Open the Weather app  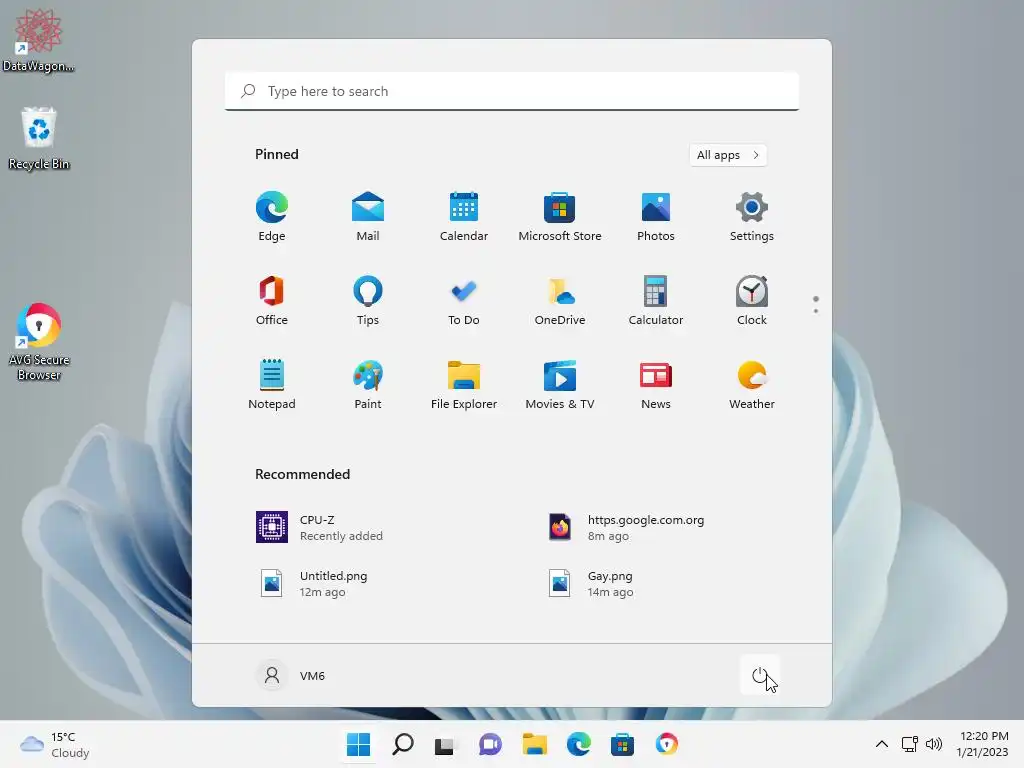click(752, 385)
